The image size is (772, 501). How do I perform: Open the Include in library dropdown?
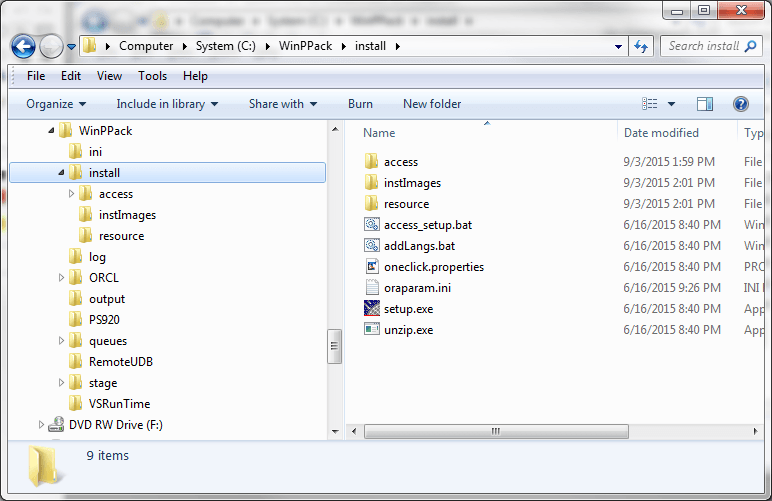click(x=167, y=104)
